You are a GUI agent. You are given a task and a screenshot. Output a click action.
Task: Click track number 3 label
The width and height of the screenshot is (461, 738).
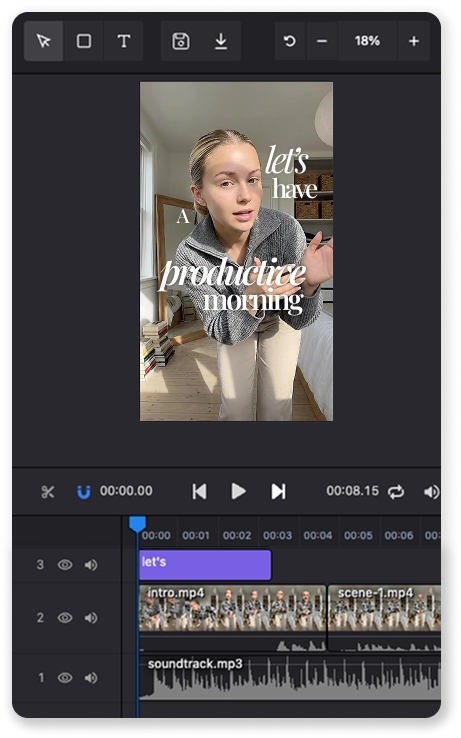tap(40, 564)
